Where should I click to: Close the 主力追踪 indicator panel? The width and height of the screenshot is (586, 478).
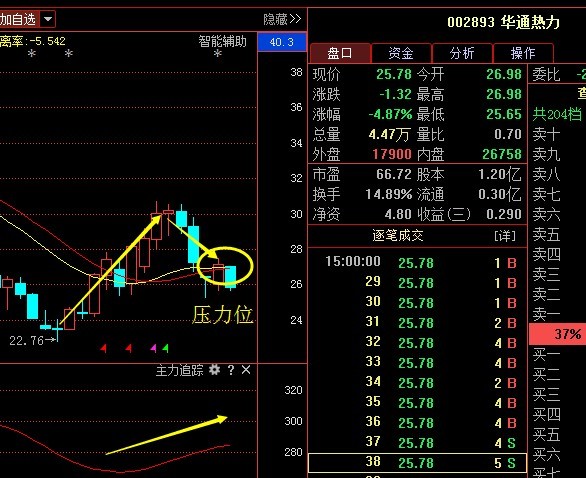point(246,370)
